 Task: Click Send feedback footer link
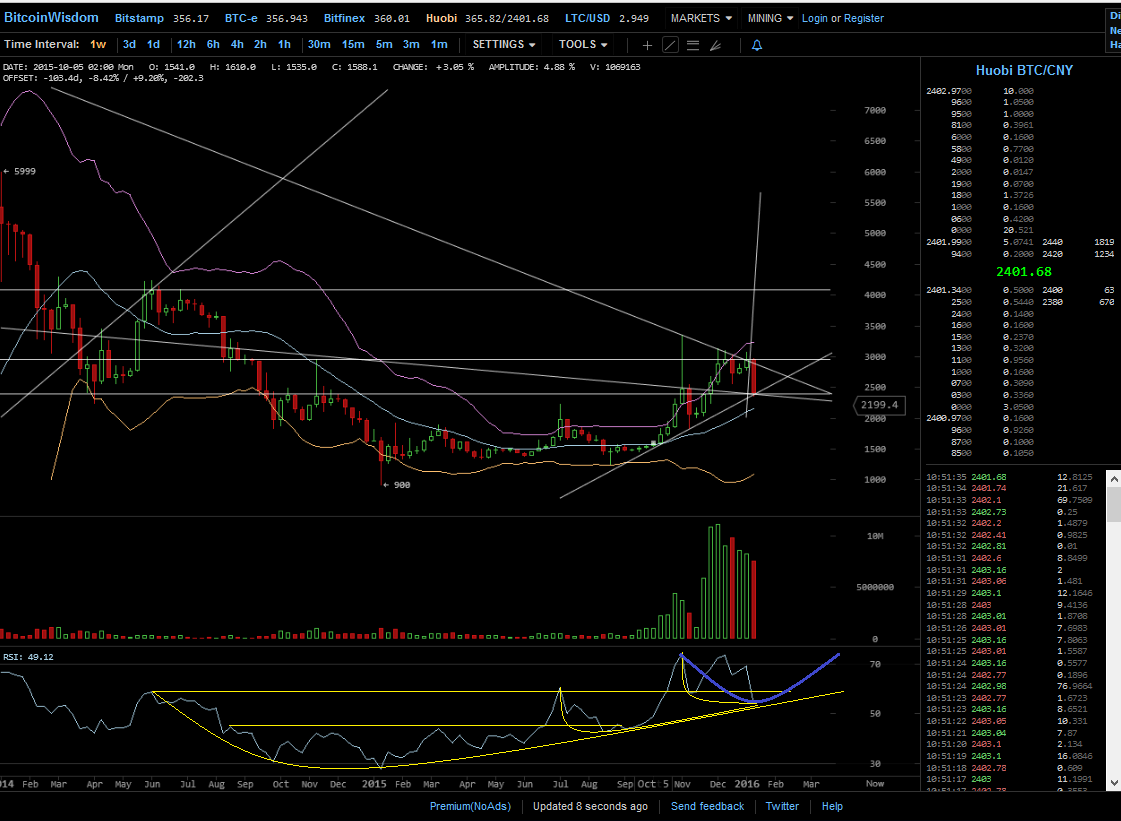707,806
